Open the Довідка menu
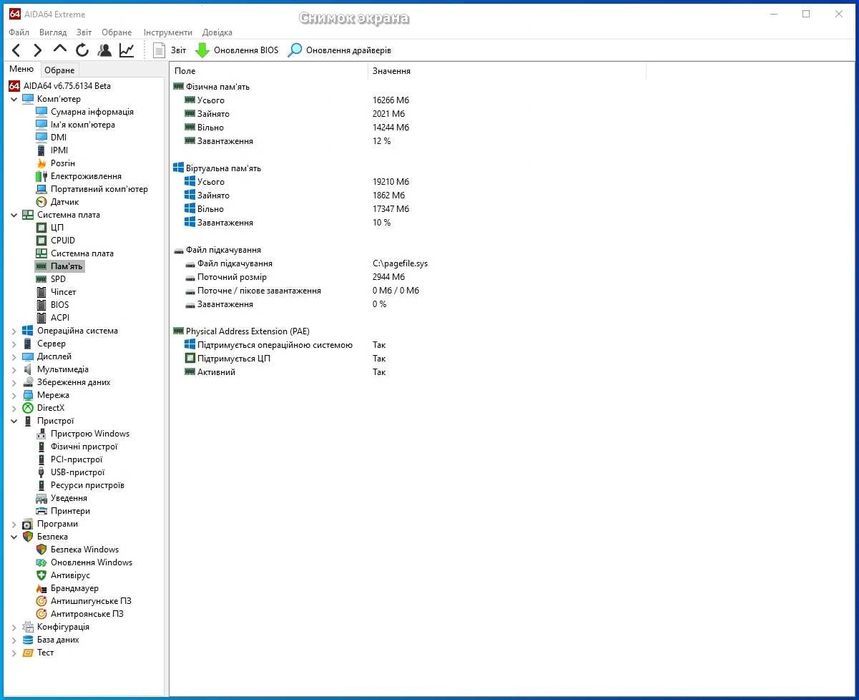The width and height of the screenshot is (859, 700). pyautogui.click(x=217, y=32)
